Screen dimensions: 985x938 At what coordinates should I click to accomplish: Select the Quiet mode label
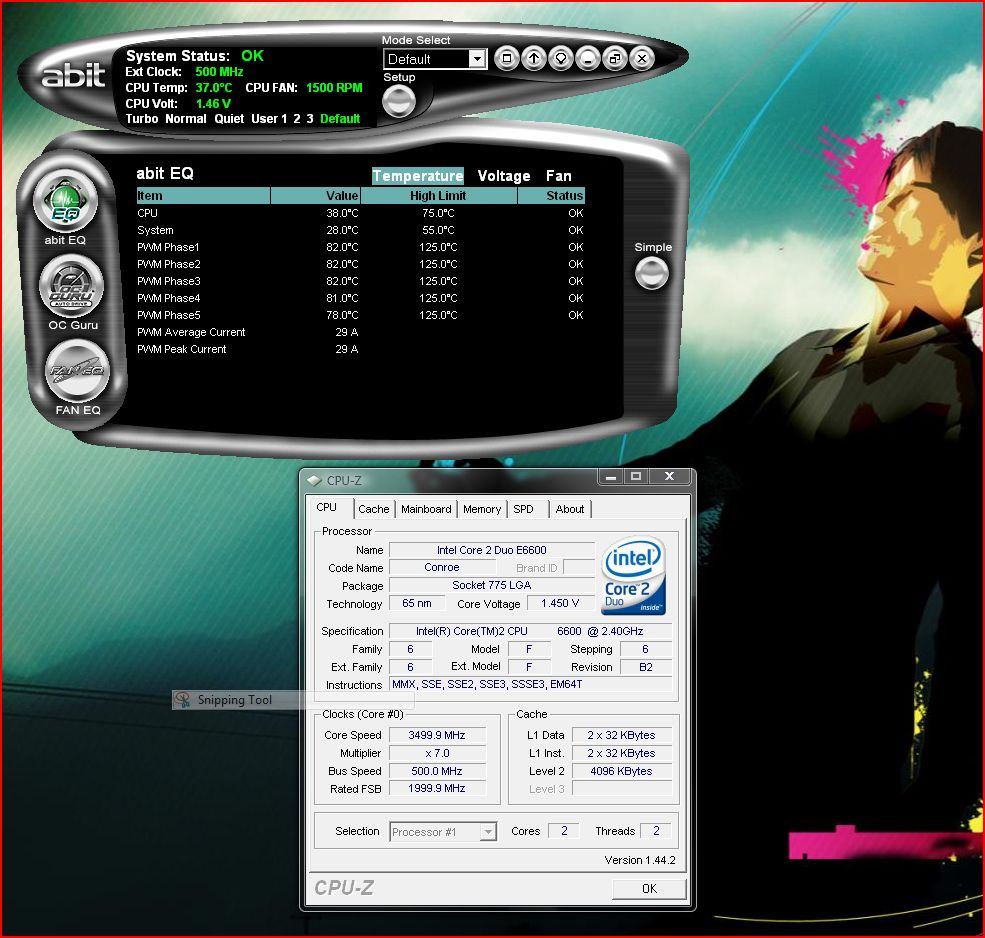coord(229,119)
